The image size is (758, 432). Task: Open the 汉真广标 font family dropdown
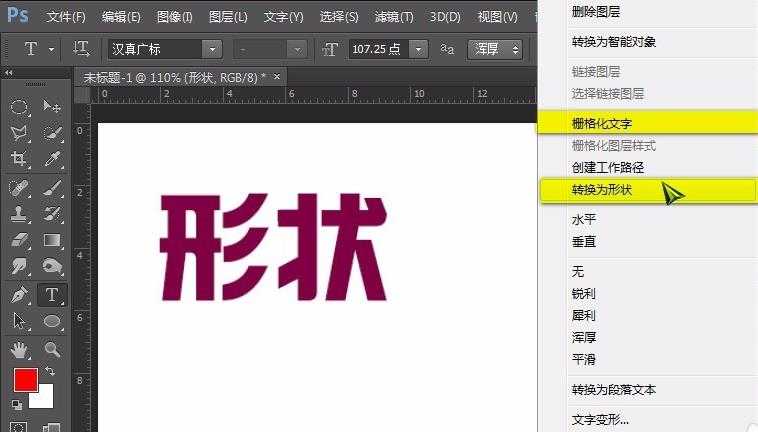[x=212, y=49]
